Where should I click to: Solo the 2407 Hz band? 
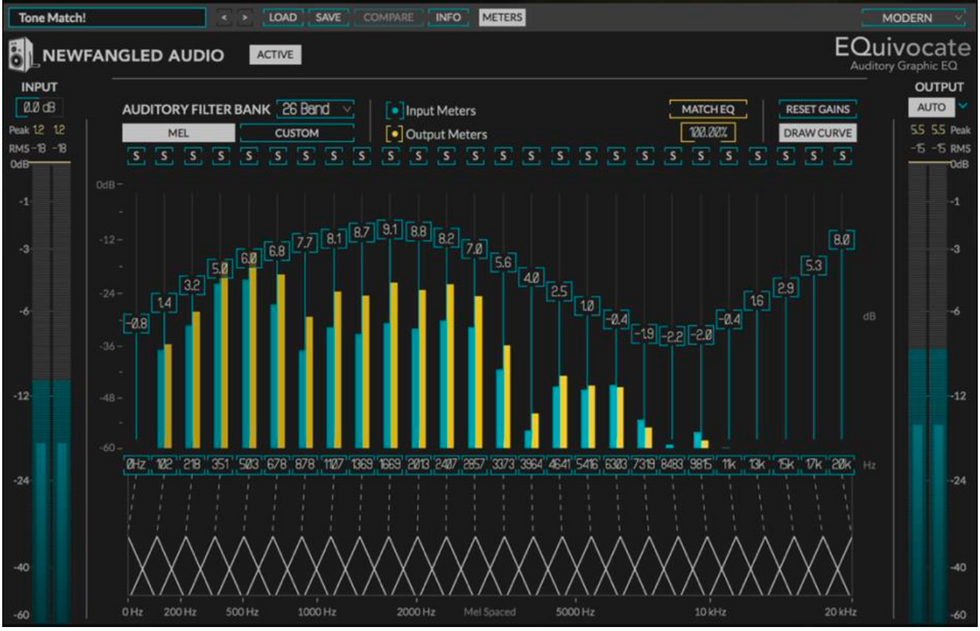[446, 156]
